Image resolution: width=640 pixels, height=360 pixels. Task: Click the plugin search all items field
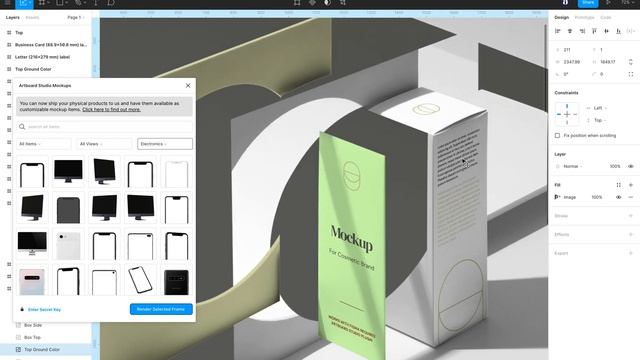click(104, 127)
